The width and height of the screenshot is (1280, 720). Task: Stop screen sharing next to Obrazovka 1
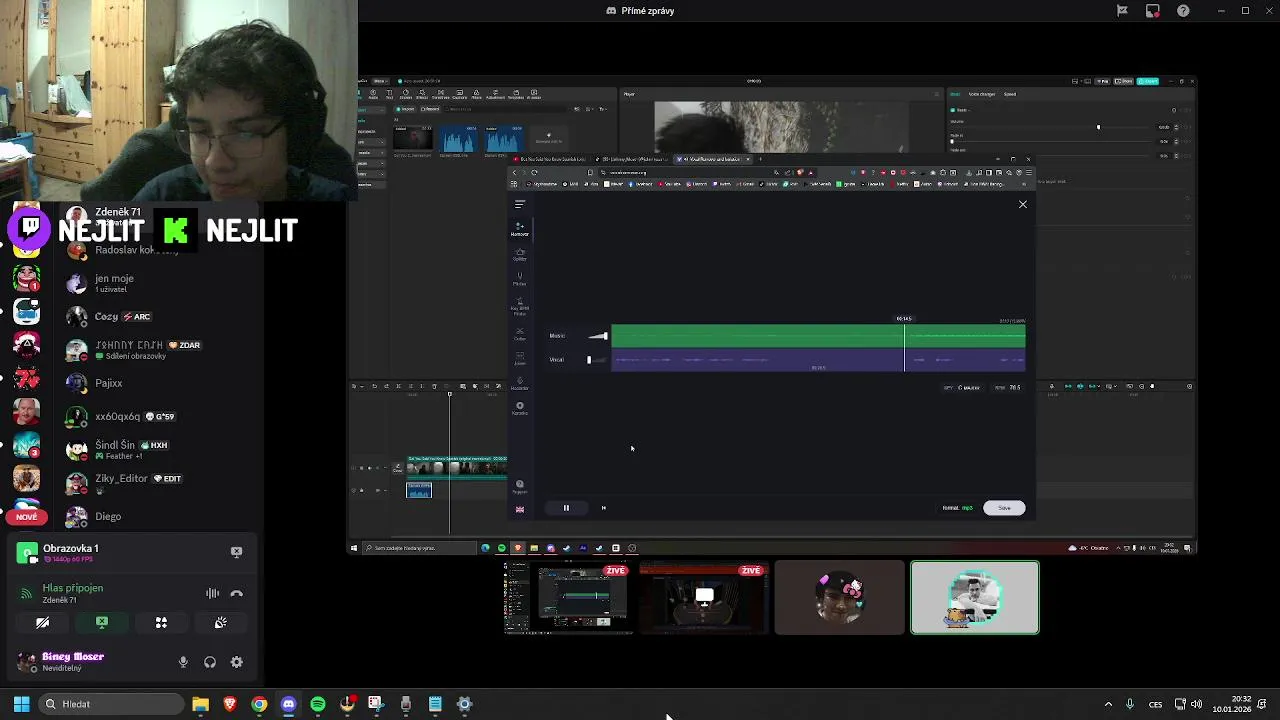(x=236, y=551)
